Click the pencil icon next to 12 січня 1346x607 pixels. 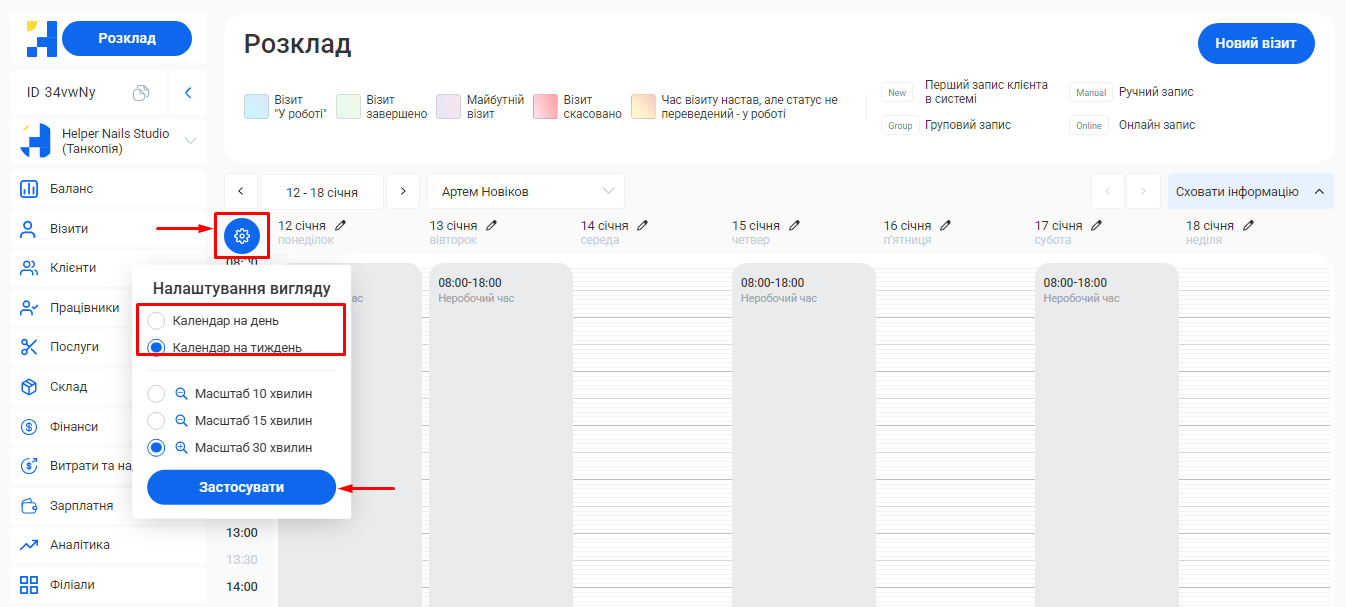(340, 226)
